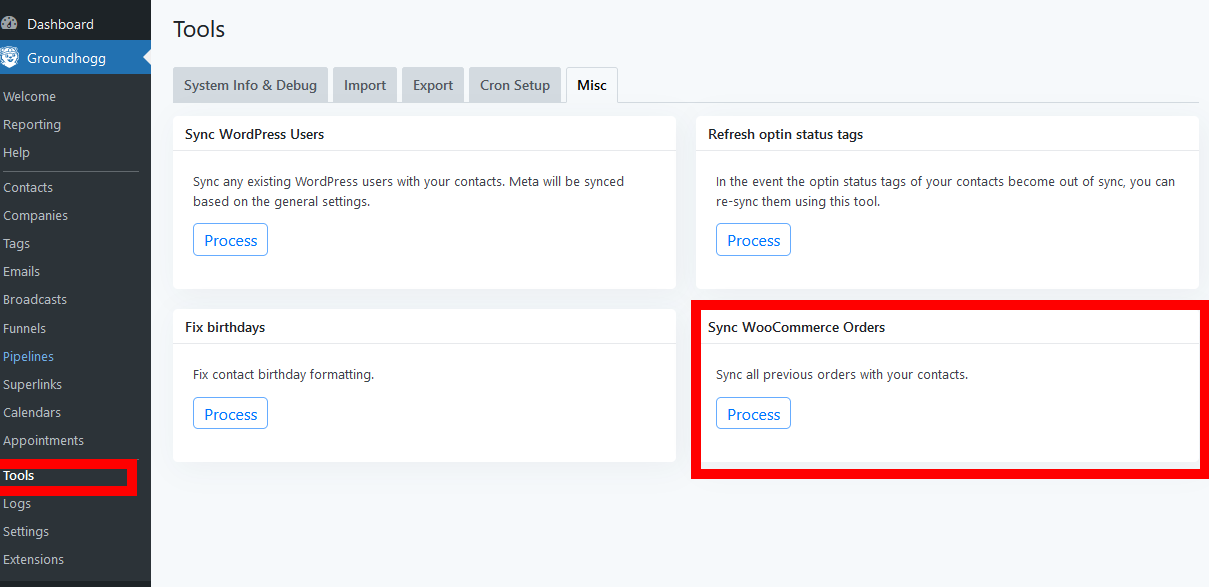Viewport: 1209px width, 587px height.
Task: Open the Groundhogg menu label
Action: 66,58
